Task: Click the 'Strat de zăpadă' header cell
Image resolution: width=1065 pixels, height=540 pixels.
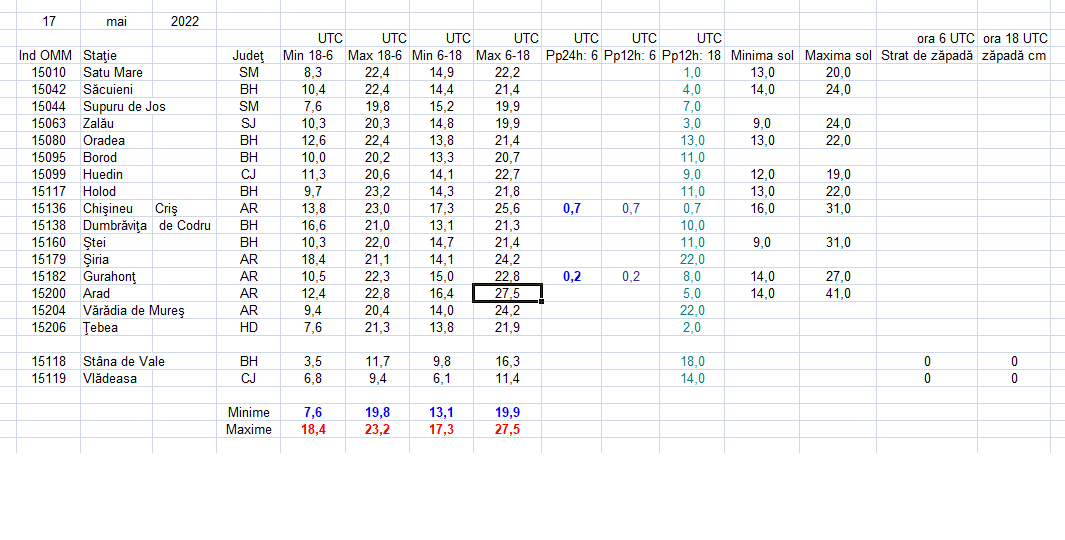Action: tap(927, 56)
